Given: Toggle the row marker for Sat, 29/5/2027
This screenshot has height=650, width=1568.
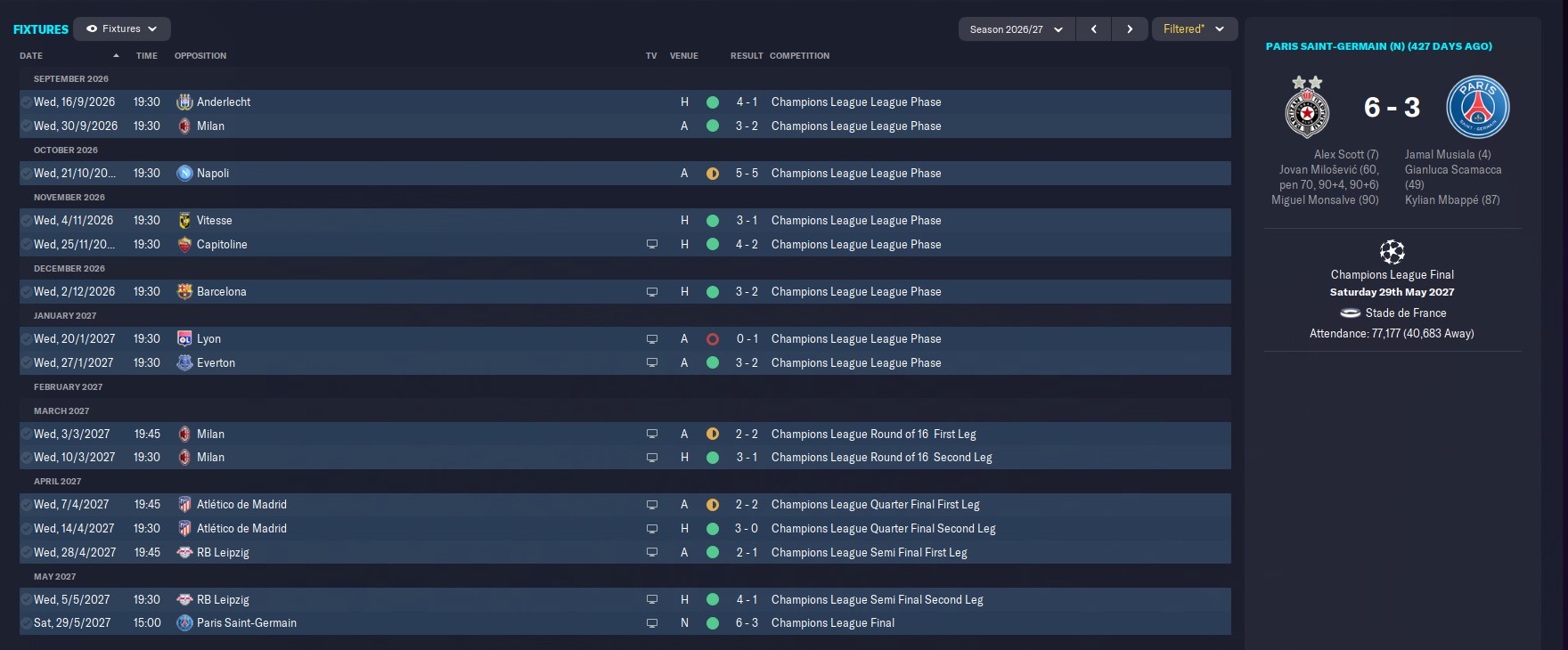Looking at the screenshot, I should [26, 623].
